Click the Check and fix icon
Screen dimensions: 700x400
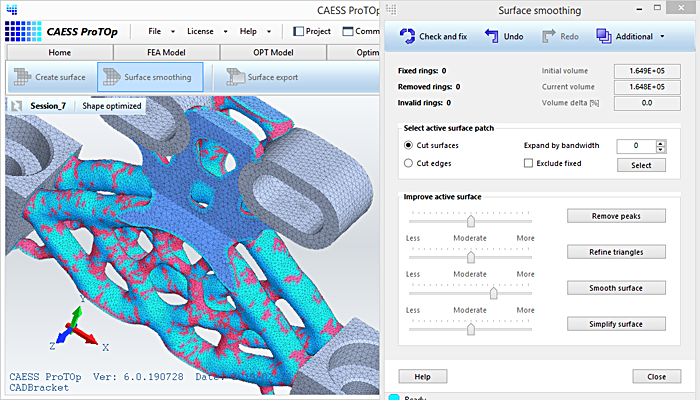click(407, 37)
